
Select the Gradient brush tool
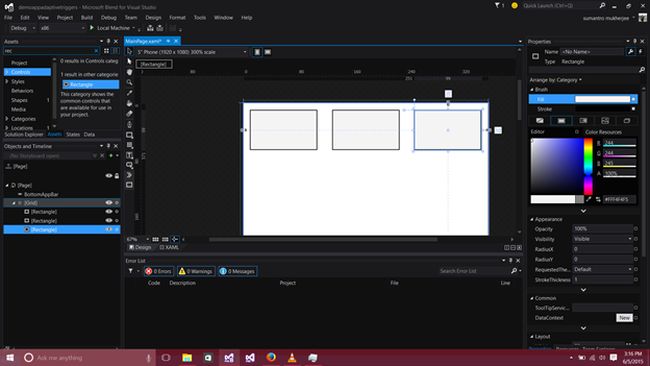129,114
